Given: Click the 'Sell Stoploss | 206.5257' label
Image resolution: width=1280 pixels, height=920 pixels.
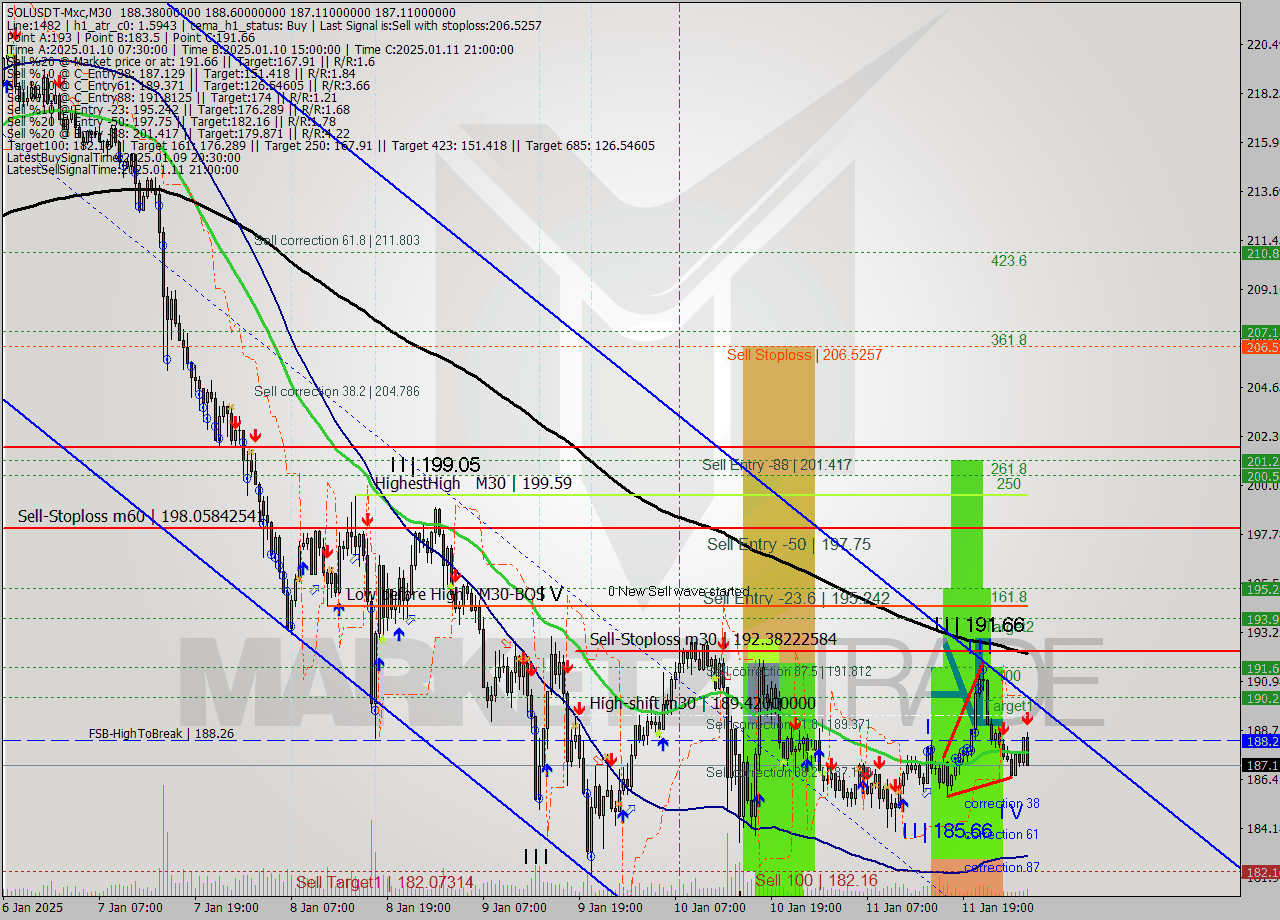Looking at the screenshot, I should [x=805, y=355].
